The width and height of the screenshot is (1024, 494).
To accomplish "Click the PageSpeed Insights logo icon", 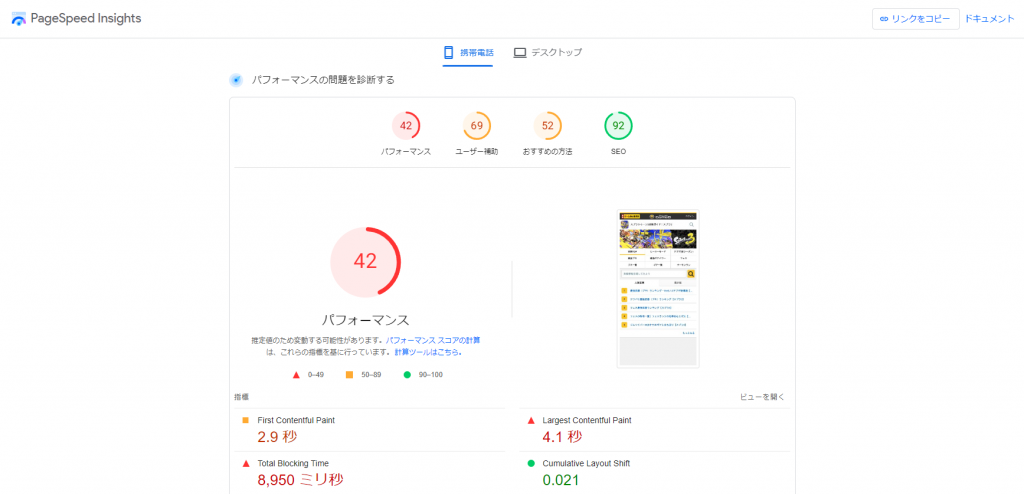I will click(19, 19).
